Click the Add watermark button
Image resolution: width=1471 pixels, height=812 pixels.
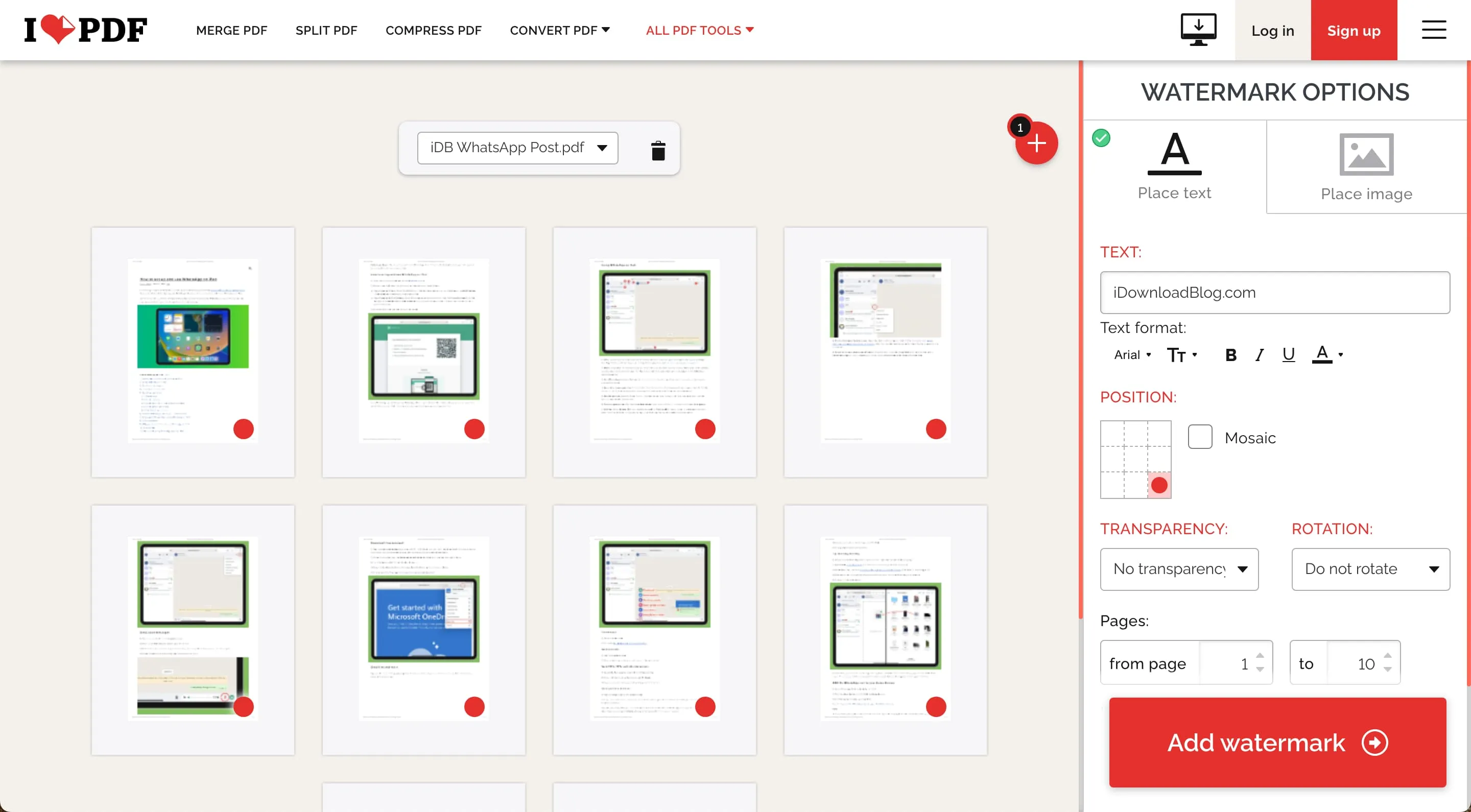tap(1277, 743)
